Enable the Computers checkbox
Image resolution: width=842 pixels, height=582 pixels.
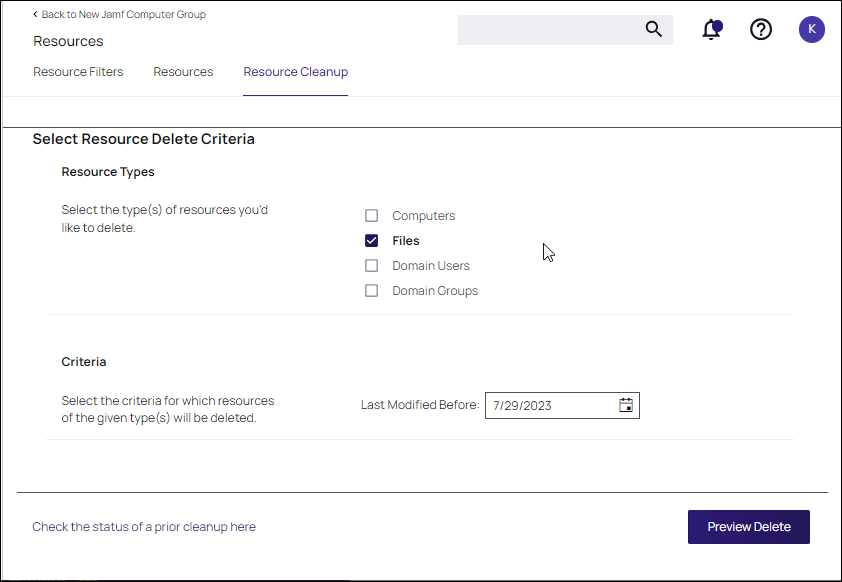372,216
